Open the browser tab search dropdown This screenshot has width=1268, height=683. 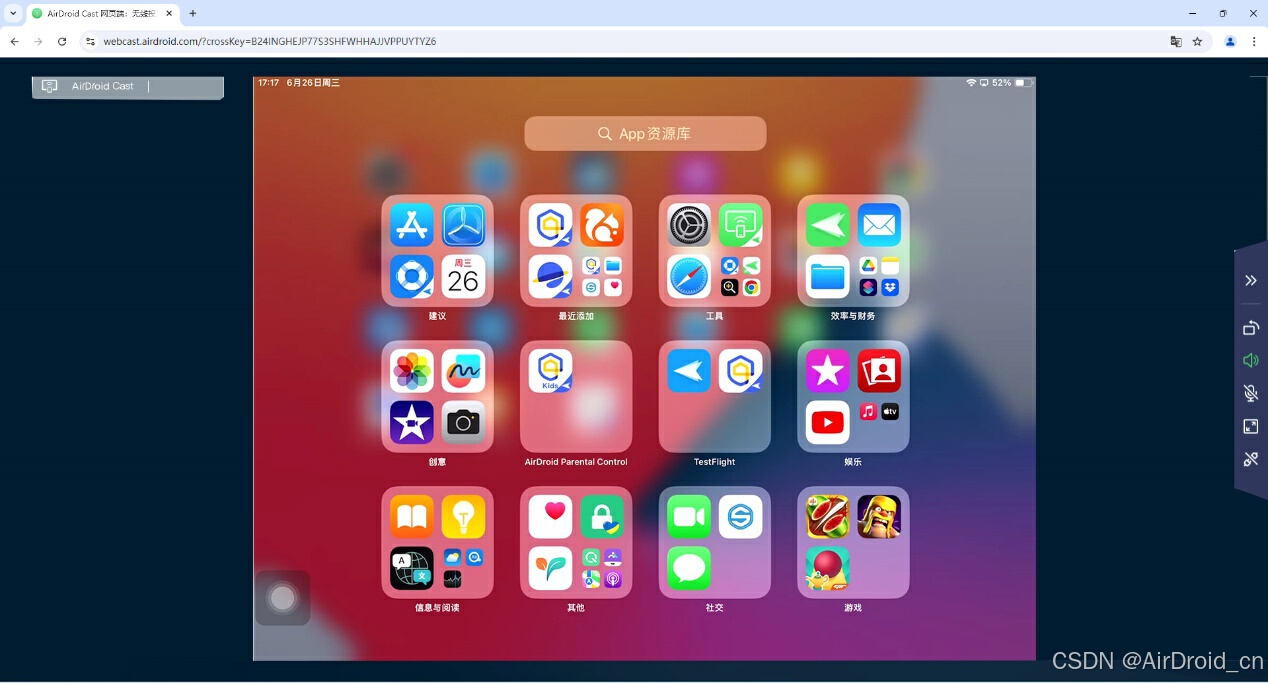pos(13,13)
